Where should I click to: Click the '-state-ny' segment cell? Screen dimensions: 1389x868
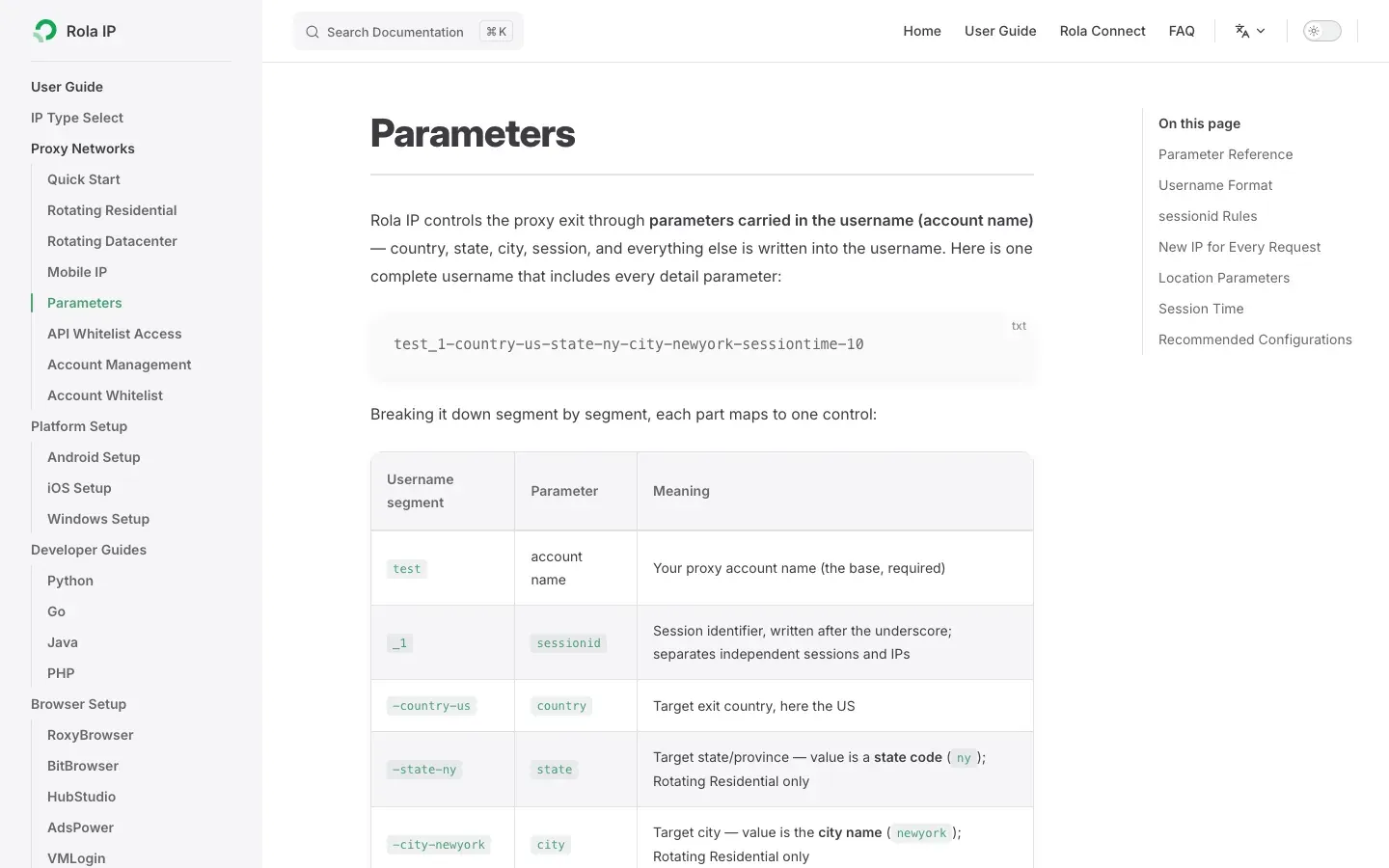click(424, 770)
